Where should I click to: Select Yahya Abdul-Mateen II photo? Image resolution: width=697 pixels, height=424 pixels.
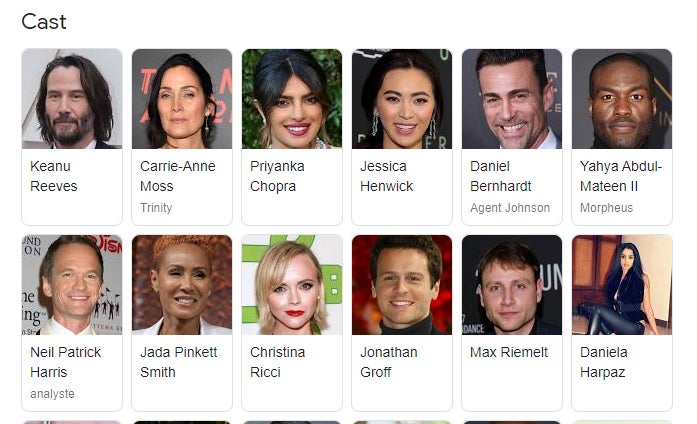pos(622,99)
